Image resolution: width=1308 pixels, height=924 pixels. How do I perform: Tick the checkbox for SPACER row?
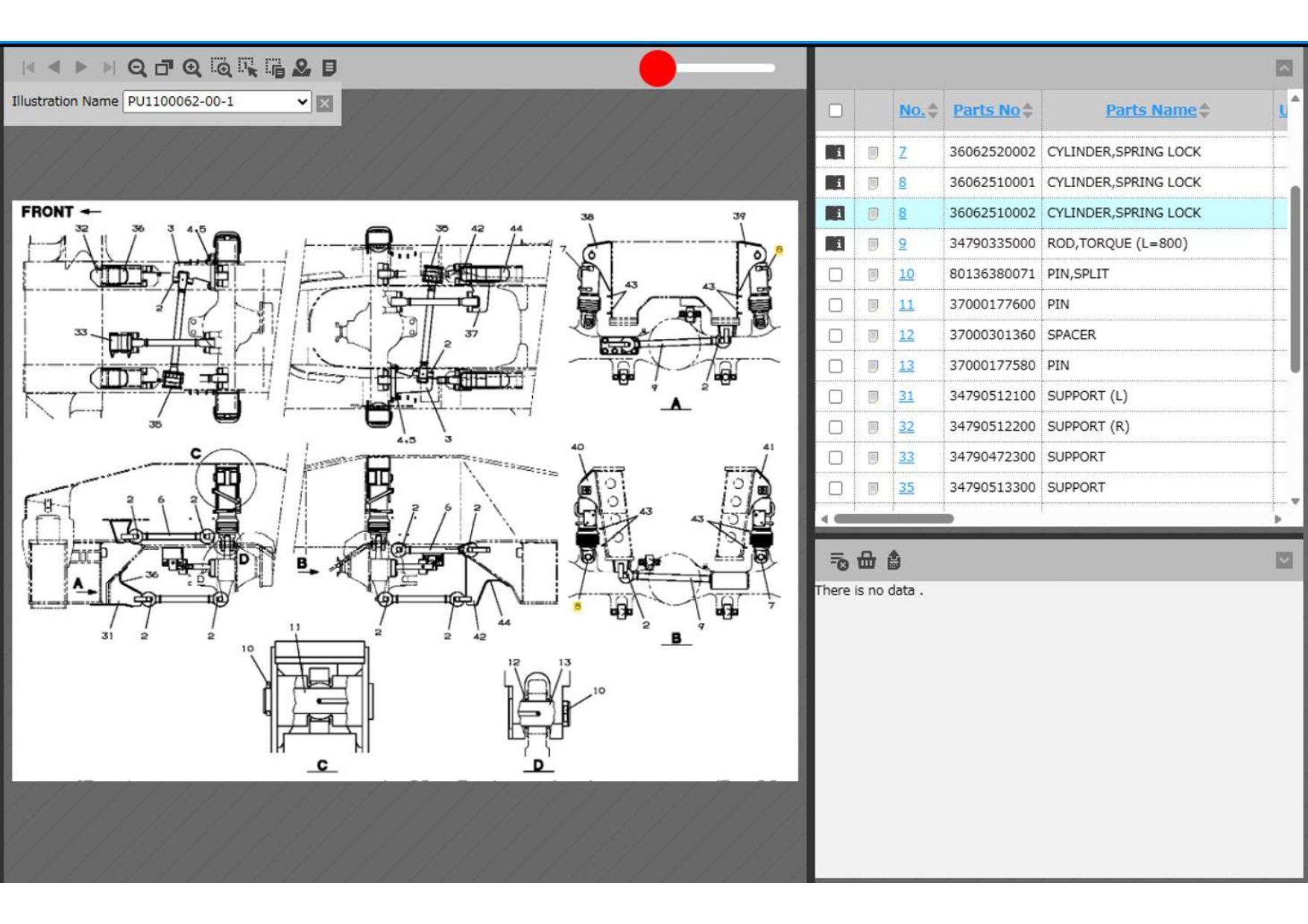[x=835, y=335]
